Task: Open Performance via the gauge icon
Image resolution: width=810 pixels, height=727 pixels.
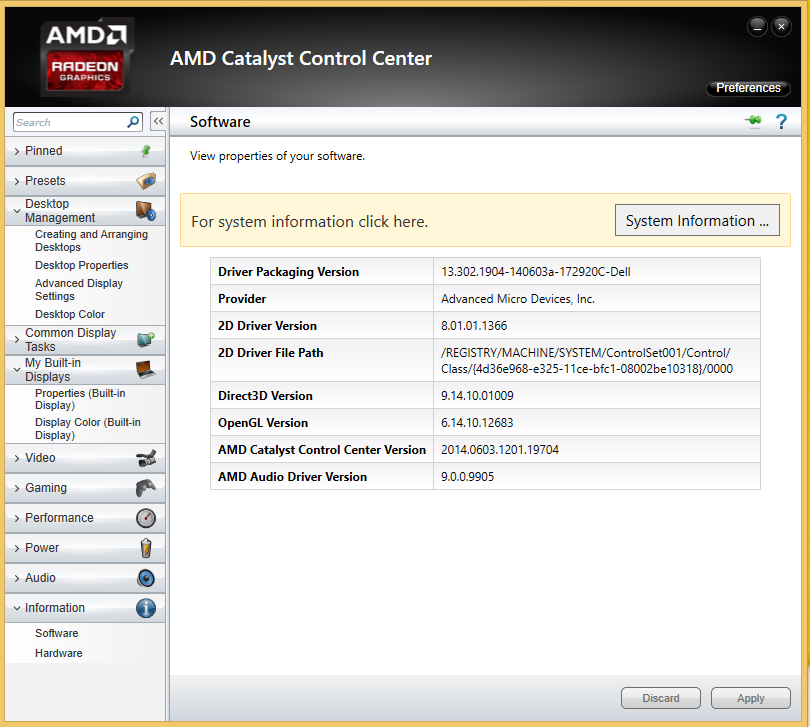Action: point(146,518)
